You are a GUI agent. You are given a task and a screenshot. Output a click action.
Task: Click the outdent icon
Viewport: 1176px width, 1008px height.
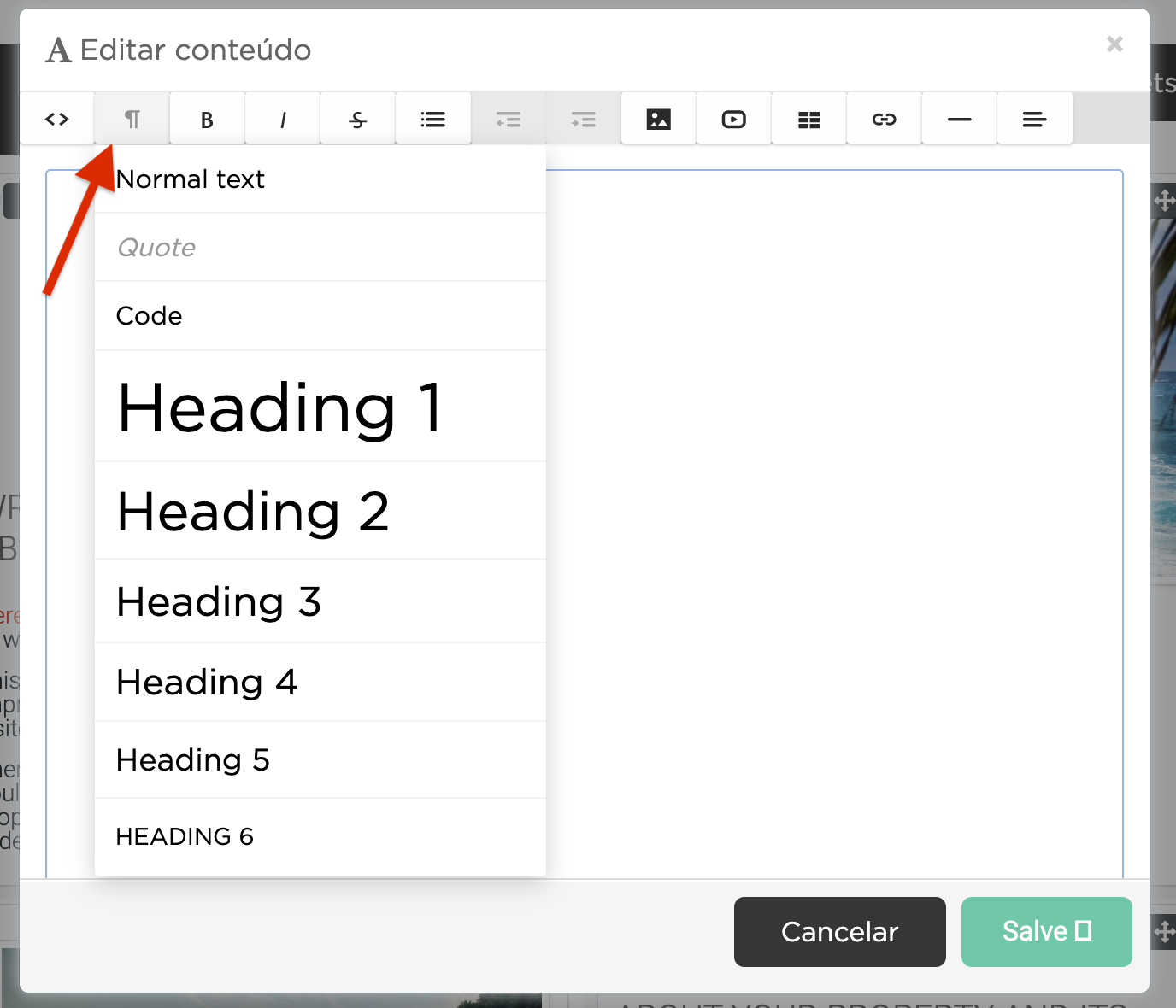(x=508, y=119)
